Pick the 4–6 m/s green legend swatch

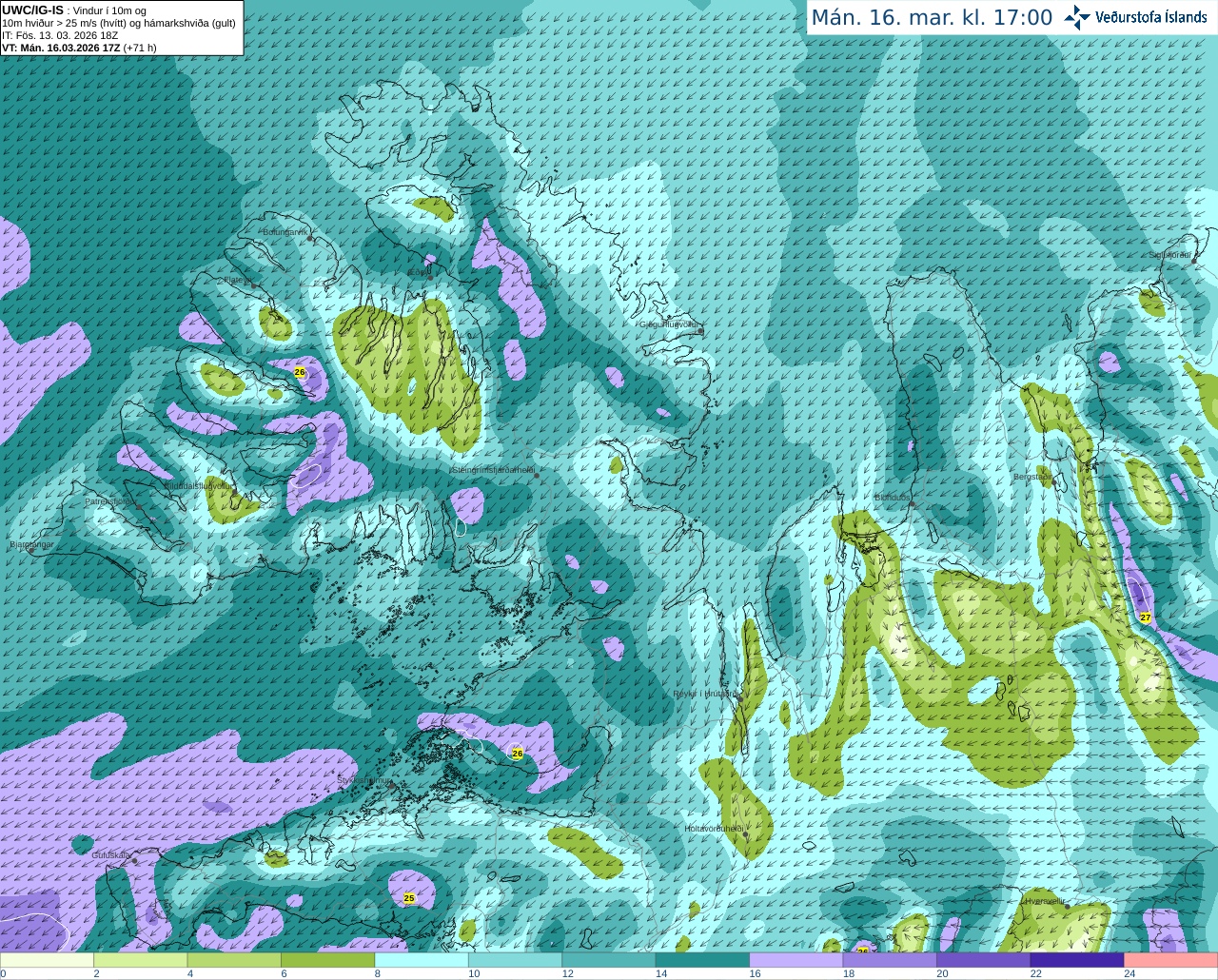(x=234, y=960)
